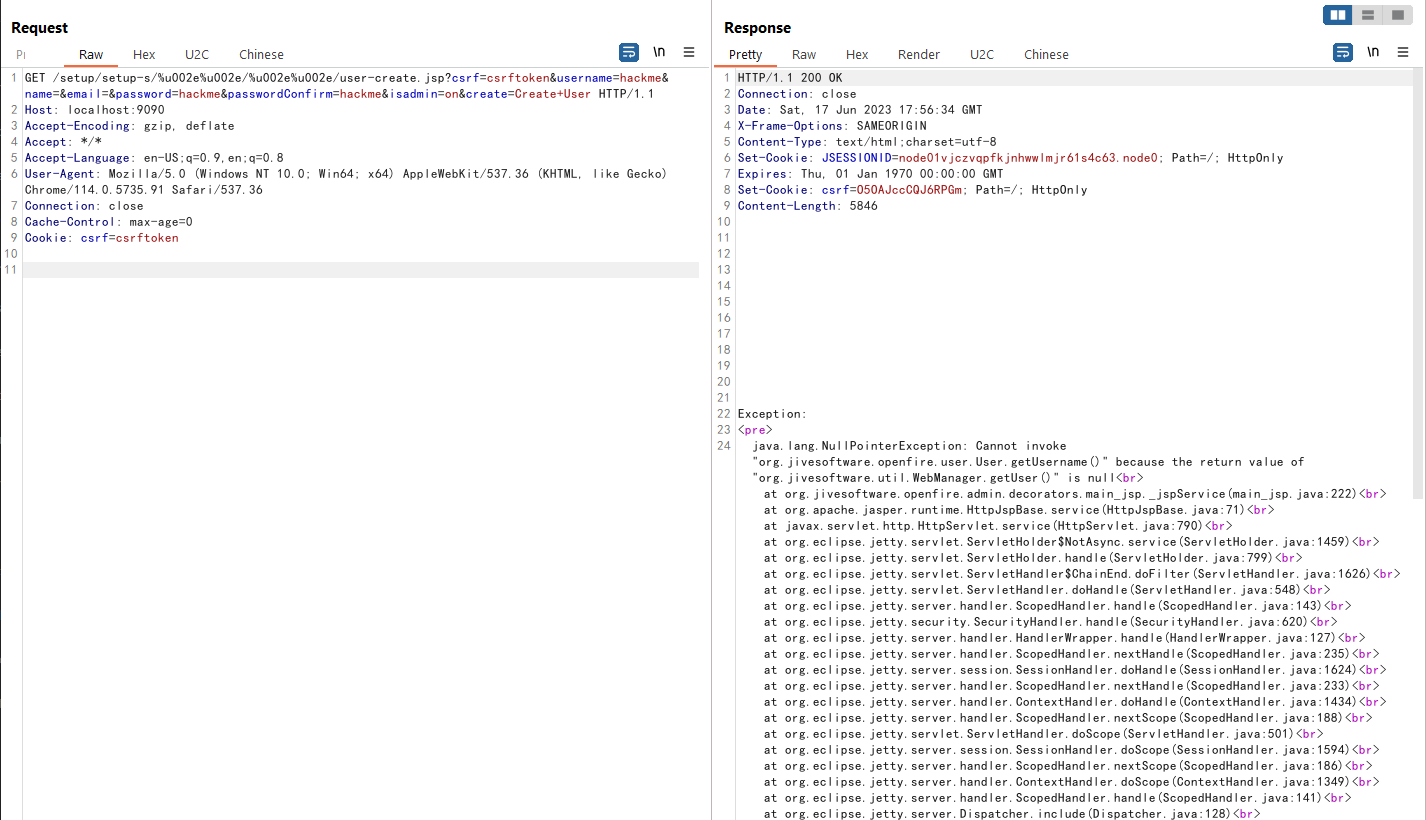Click the '<pre>' tag in the response
The image size is (1426, 820).
click(755, 430)
